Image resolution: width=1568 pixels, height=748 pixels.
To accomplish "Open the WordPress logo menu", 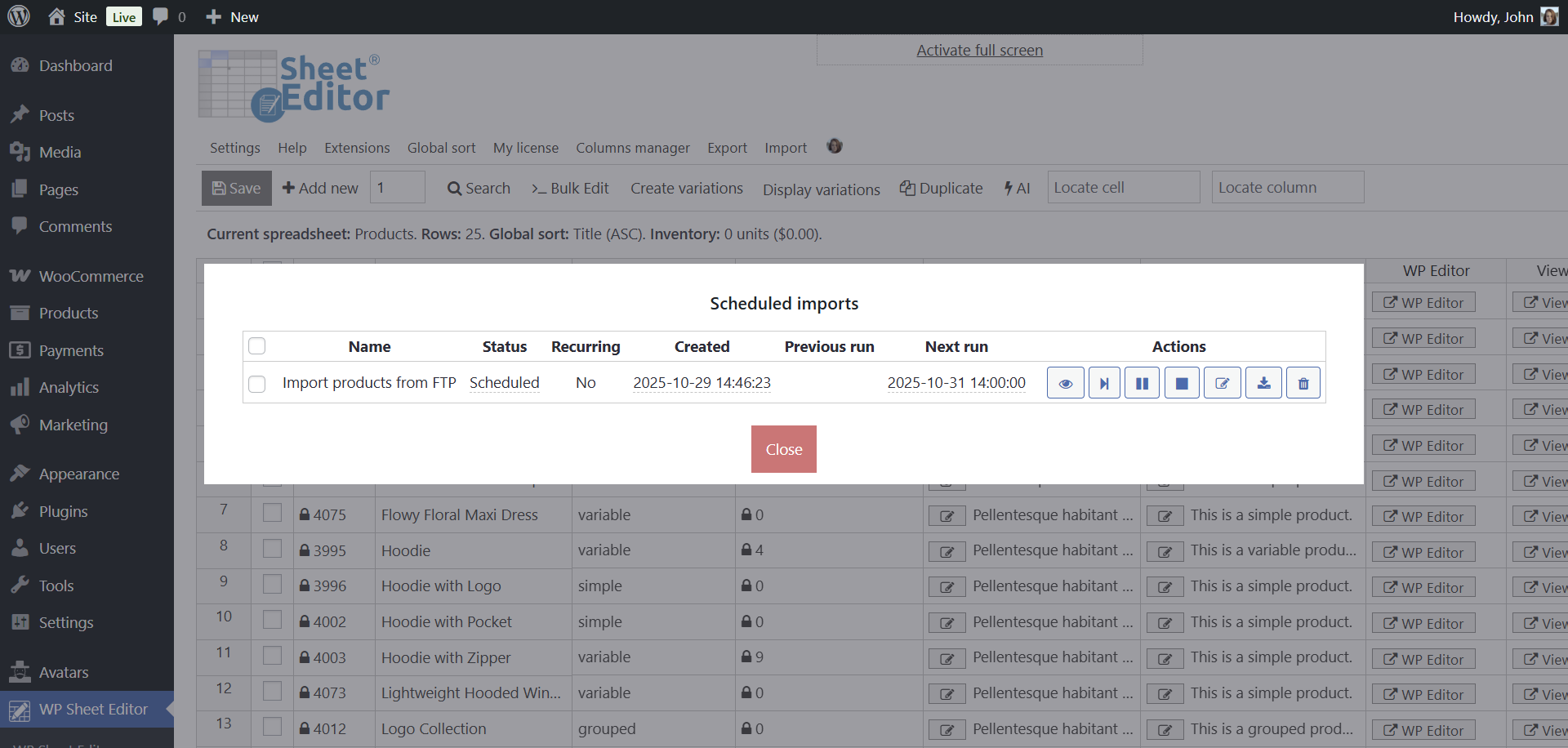I will pos(19,16).
